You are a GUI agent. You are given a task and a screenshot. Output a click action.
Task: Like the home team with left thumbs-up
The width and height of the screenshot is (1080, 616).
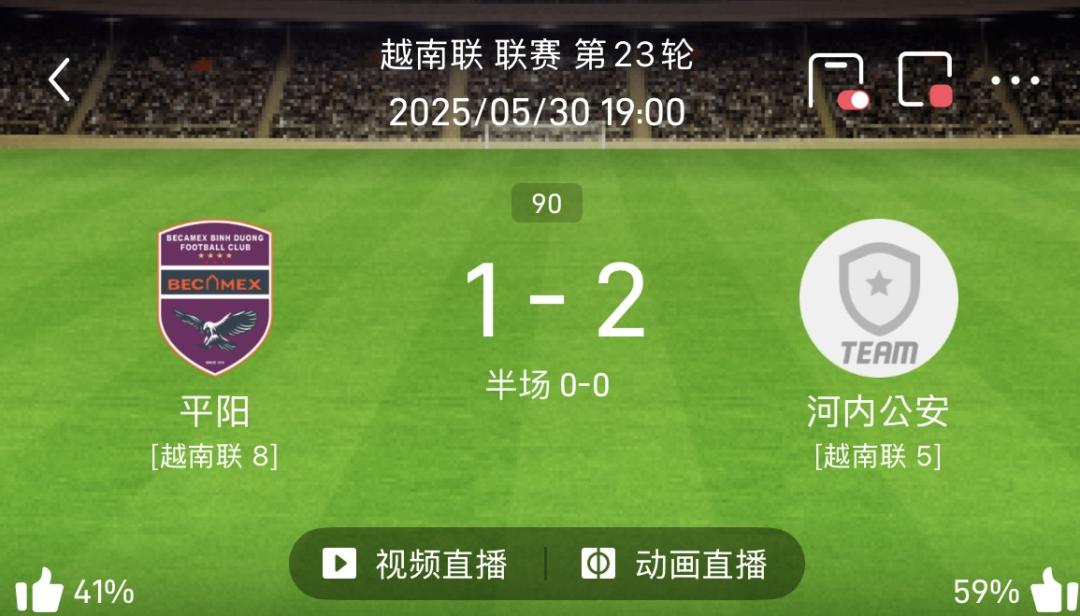pyautogui.click(x=39, y=591)
